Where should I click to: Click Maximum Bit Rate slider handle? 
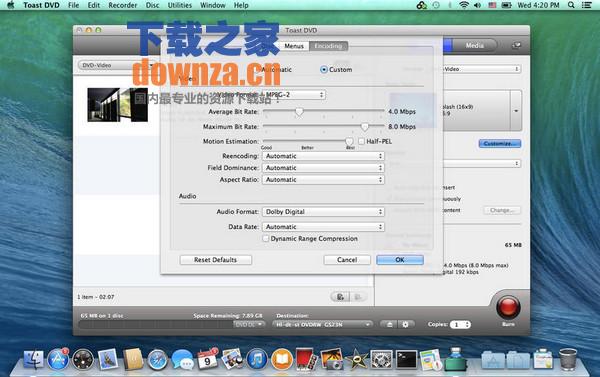click(365, 127)
